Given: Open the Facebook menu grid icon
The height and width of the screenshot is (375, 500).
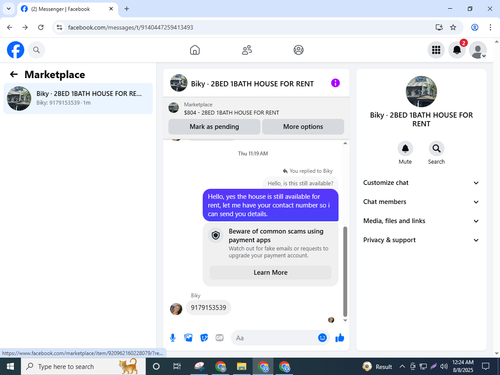Looking at the screenshot, I should click(436, 50).
